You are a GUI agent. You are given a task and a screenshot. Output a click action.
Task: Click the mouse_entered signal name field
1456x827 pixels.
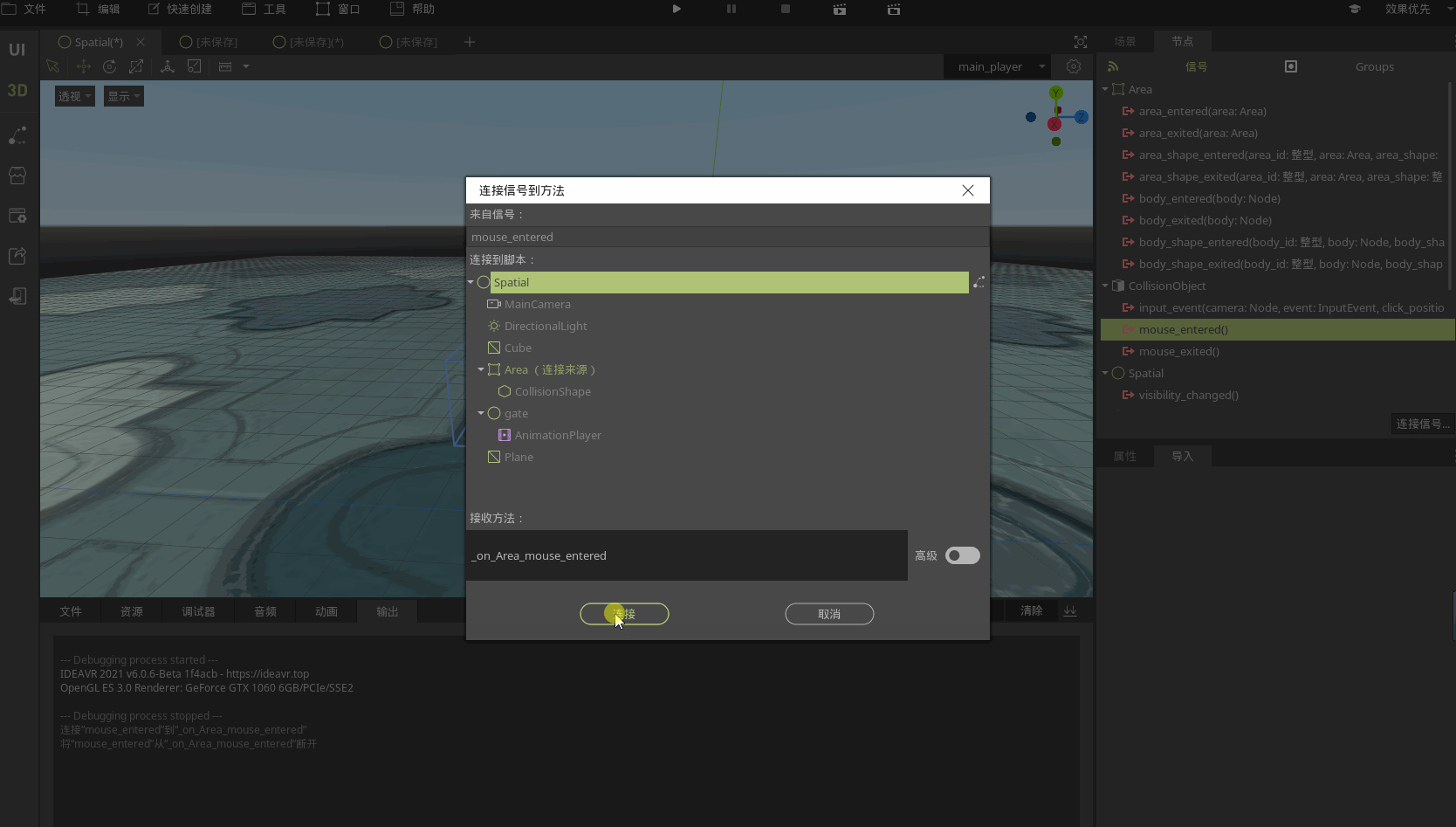pyautogui.click(x=727, y=237)
